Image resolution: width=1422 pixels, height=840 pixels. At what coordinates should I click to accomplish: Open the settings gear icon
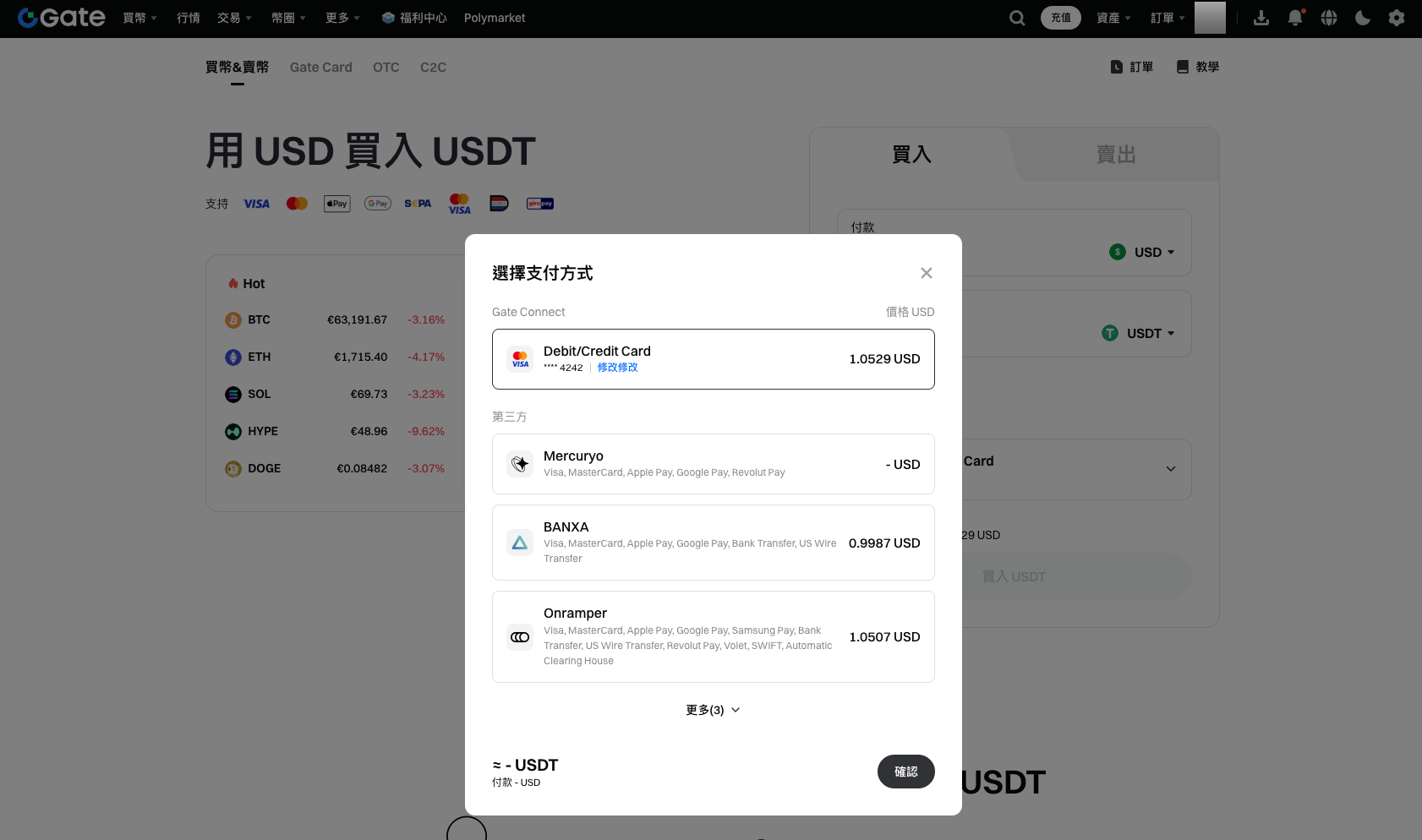pos(1397,18)
